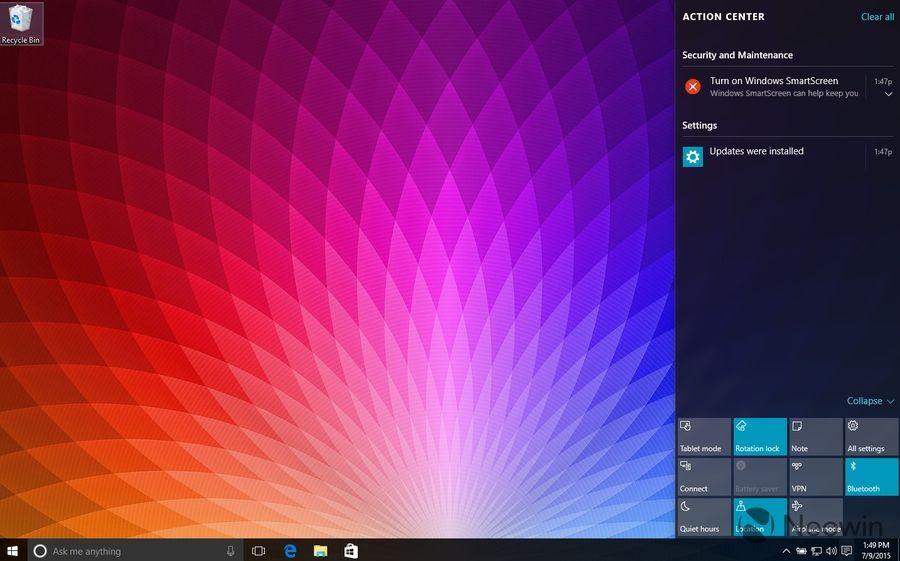Click the volume speaker tray icon

click(x=831, y=551)
